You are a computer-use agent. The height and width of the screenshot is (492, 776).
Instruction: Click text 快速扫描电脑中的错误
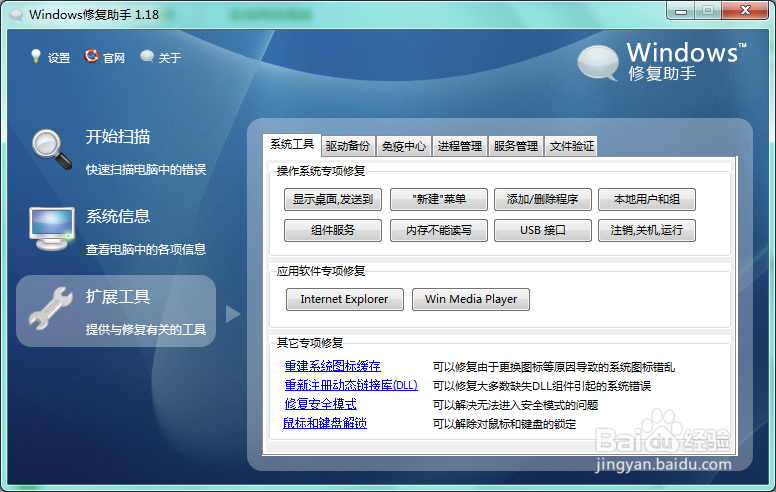[146, 170]
